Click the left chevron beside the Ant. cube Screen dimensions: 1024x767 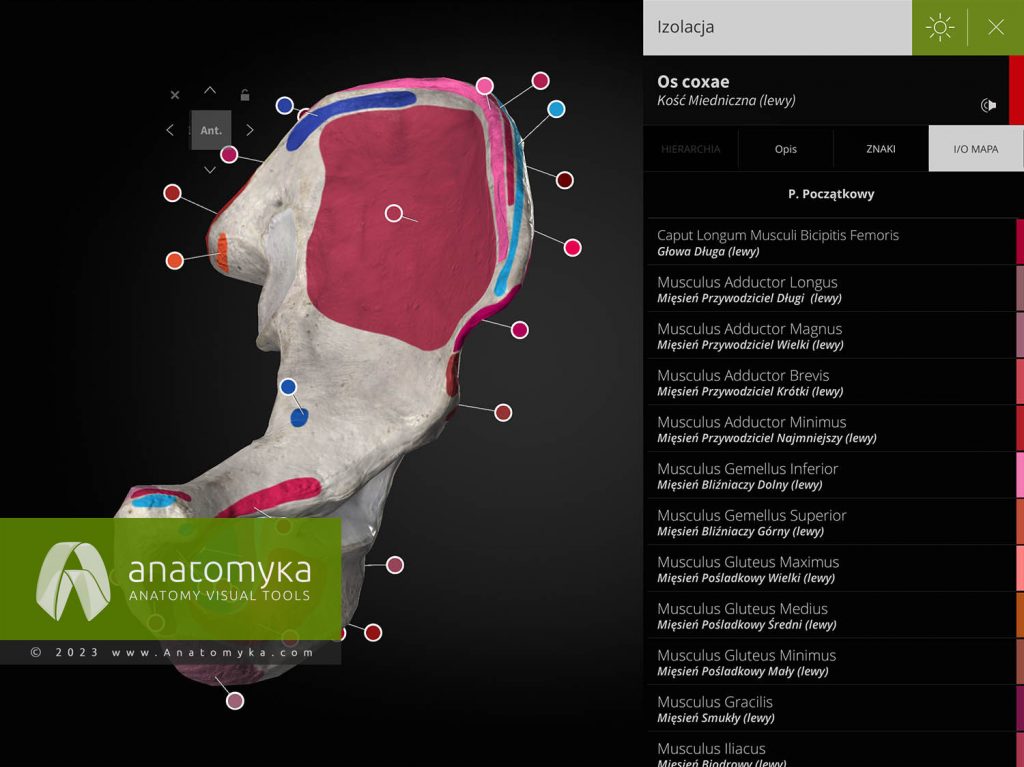coord(170,130)
